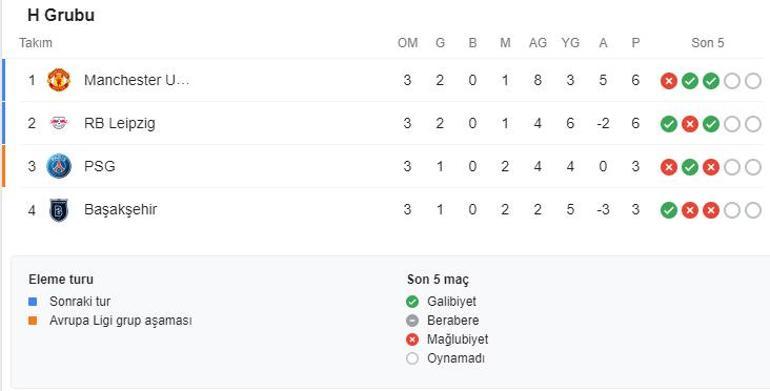Click the orange Avrupa Ligi color square
770x391 pixels.
pyautogui.click(x=33, y=321)
